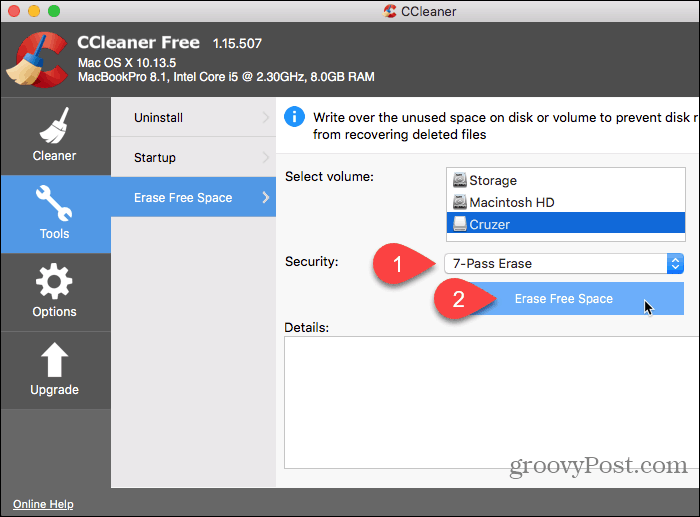Screen dimensions: 700x517
Task: Click the Security label
Action: 312,261
